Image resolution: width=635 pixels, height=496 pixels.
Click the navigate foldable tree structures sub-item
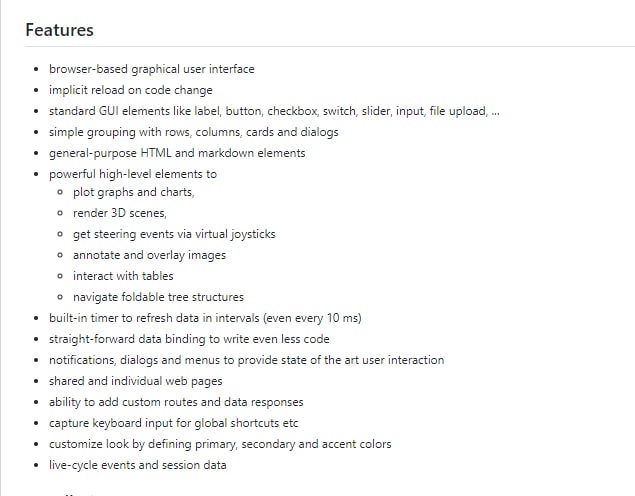[158, 297]
